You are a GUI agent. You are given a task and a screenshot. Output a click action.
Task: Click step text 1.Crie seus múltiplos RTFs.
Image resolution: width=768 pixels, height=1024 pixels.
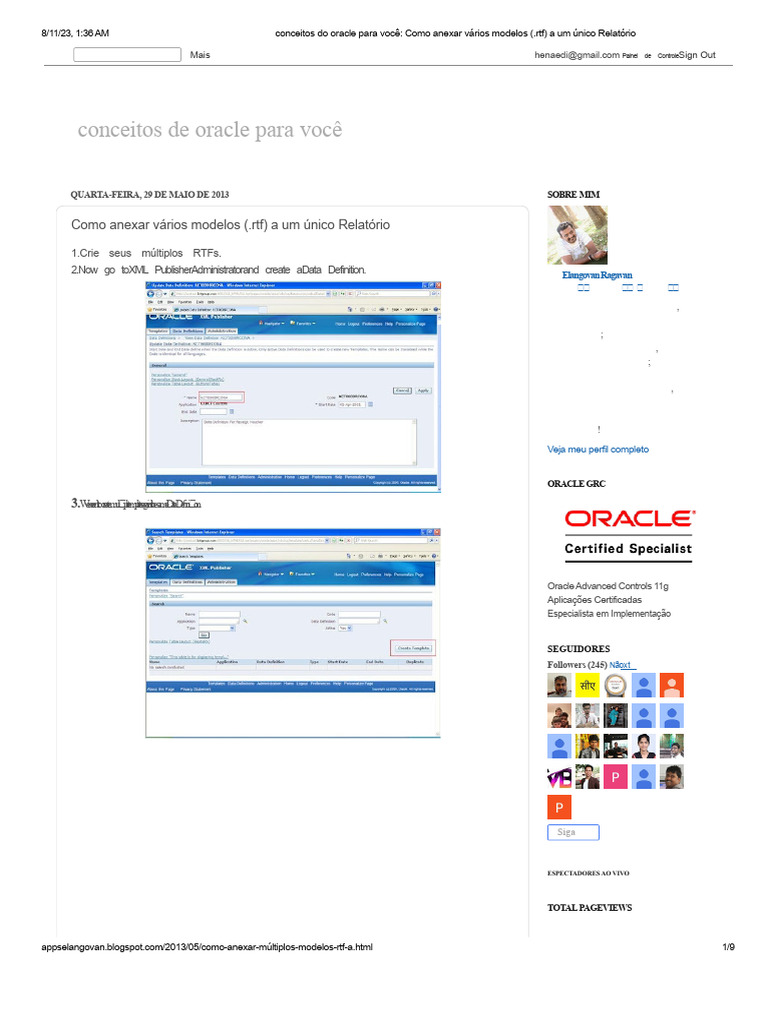click(x=146, y=253)
